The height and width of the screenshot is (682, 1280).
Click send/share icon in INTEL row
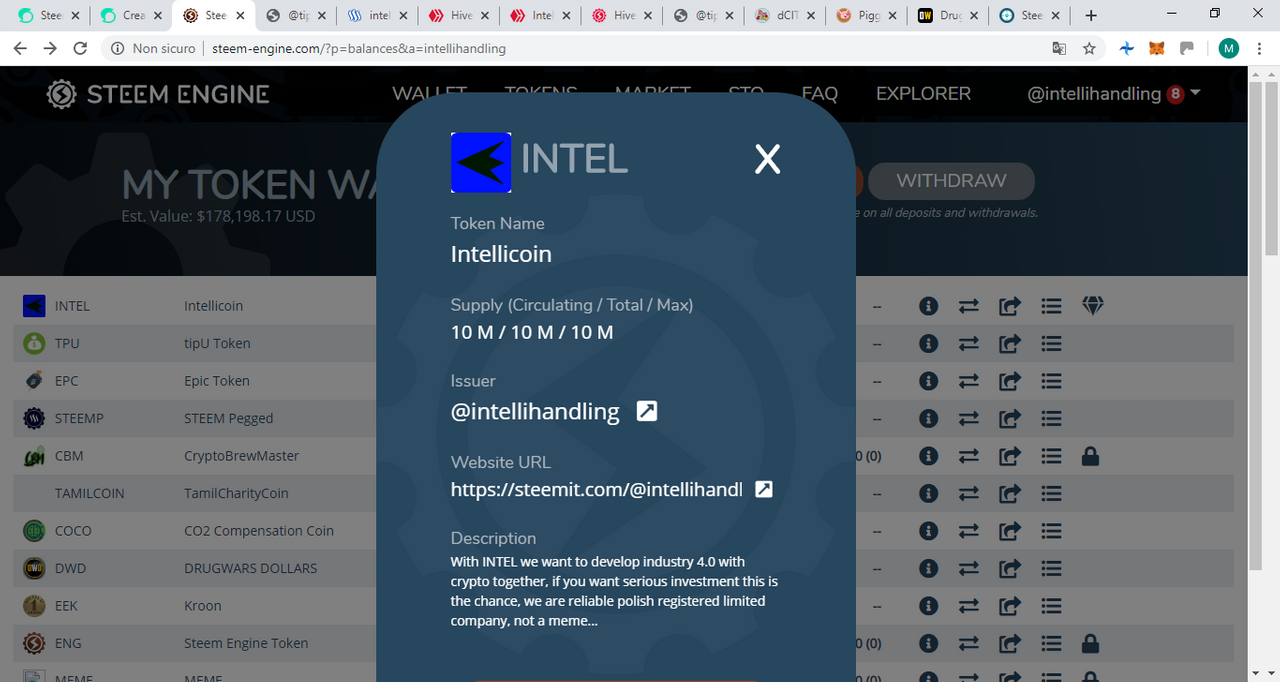click(x=1009, y=306)
